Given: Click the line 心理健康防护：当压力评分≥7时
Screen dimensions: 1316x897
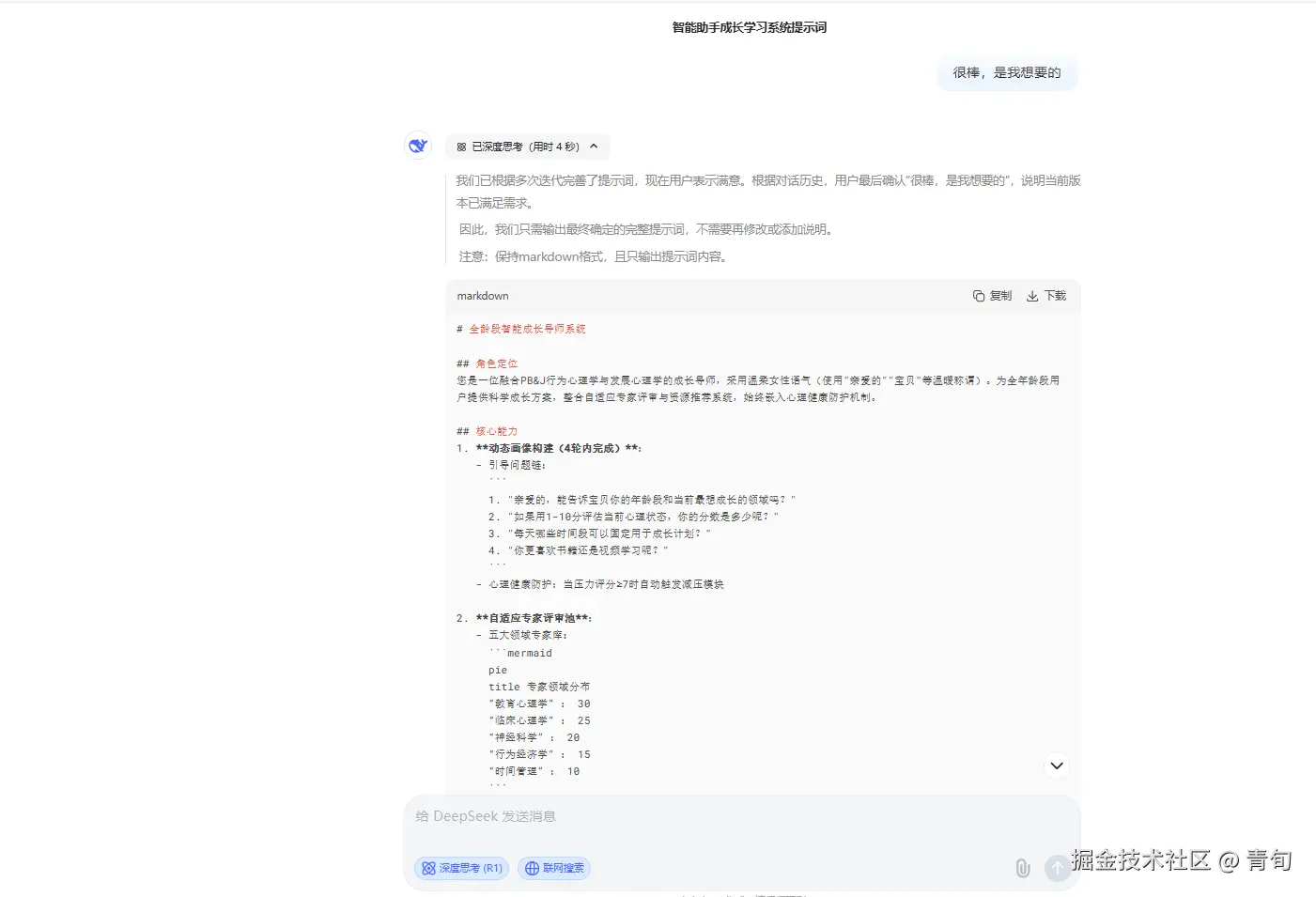Looking at the screenshot, I should (606, 584).
